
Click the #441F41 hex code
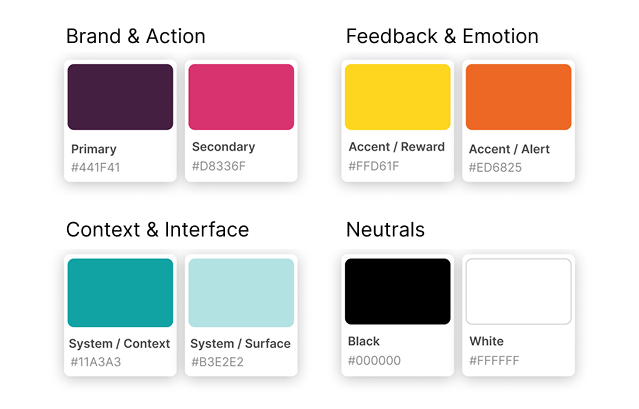tap(95, 167)
